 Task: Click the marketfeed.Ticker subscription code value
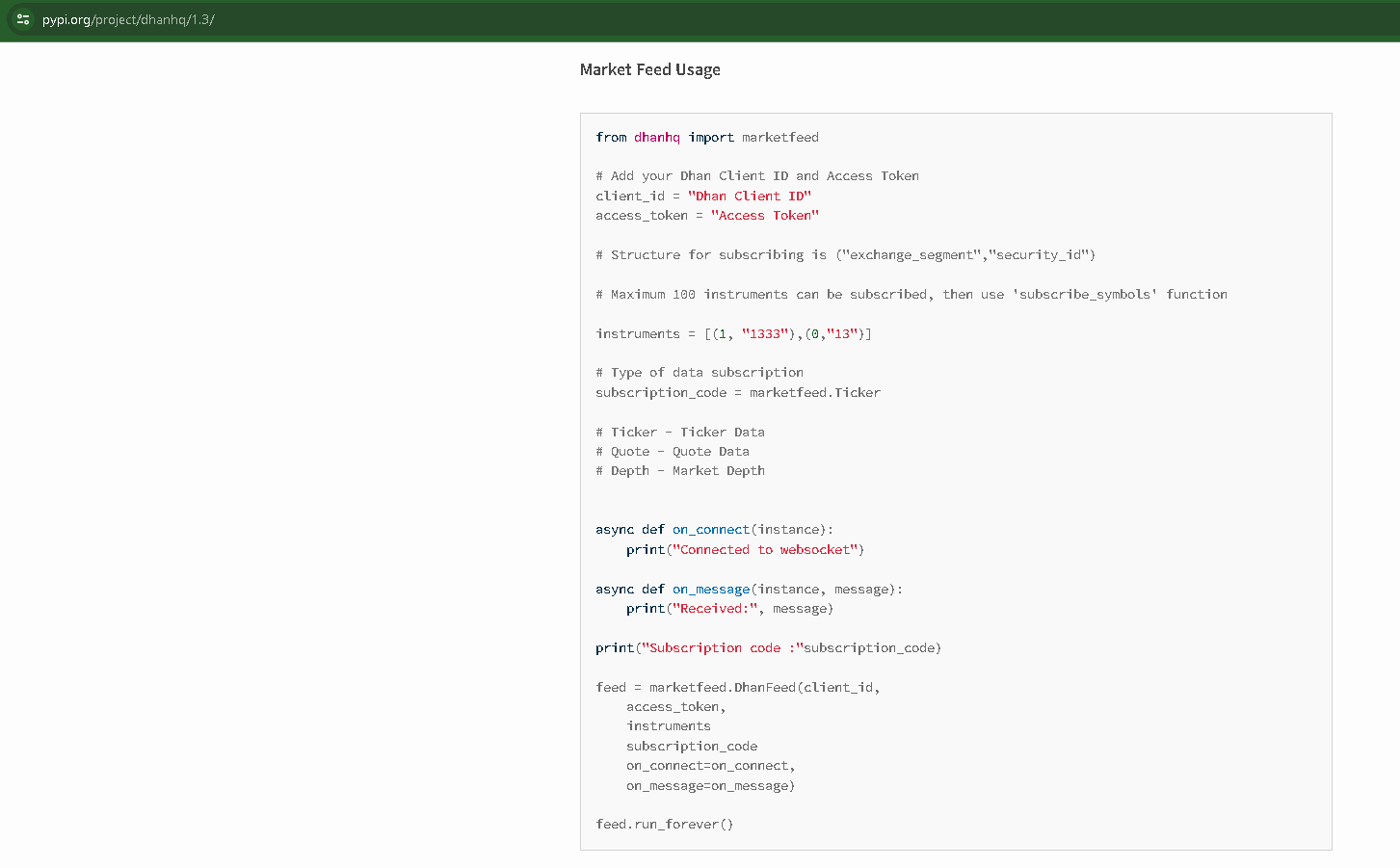click(x=814, y=393)
